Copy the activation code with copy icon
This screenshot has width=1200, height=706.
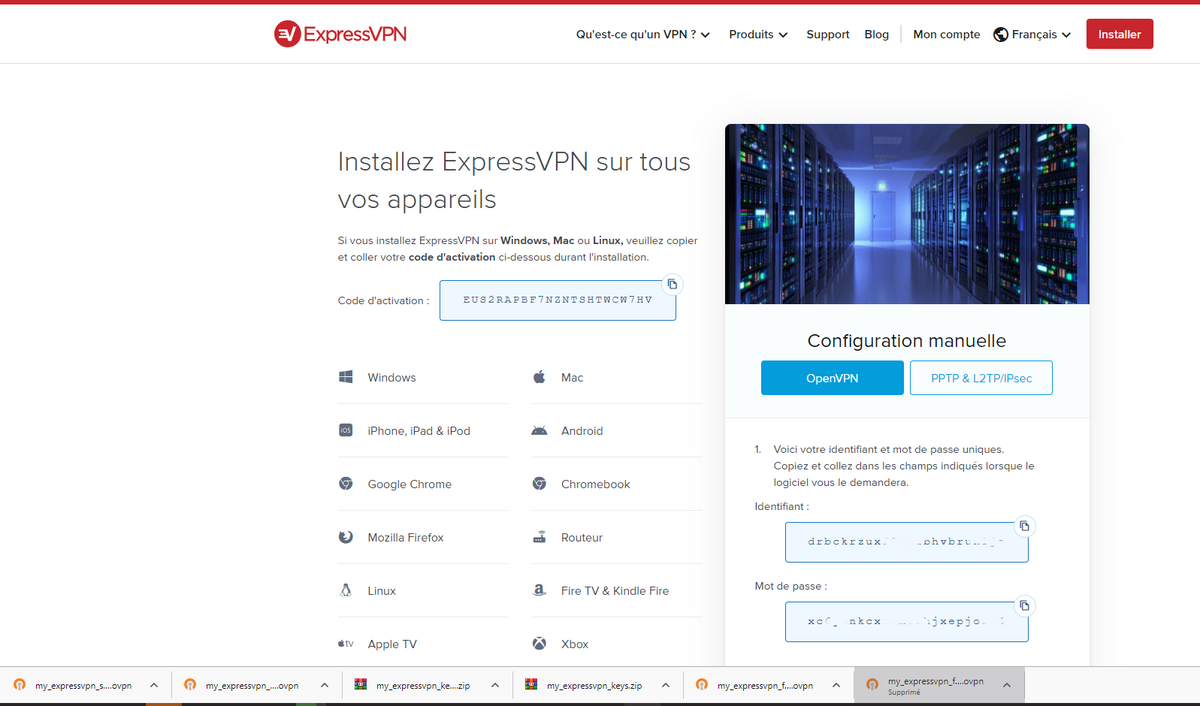coord(673,284)
